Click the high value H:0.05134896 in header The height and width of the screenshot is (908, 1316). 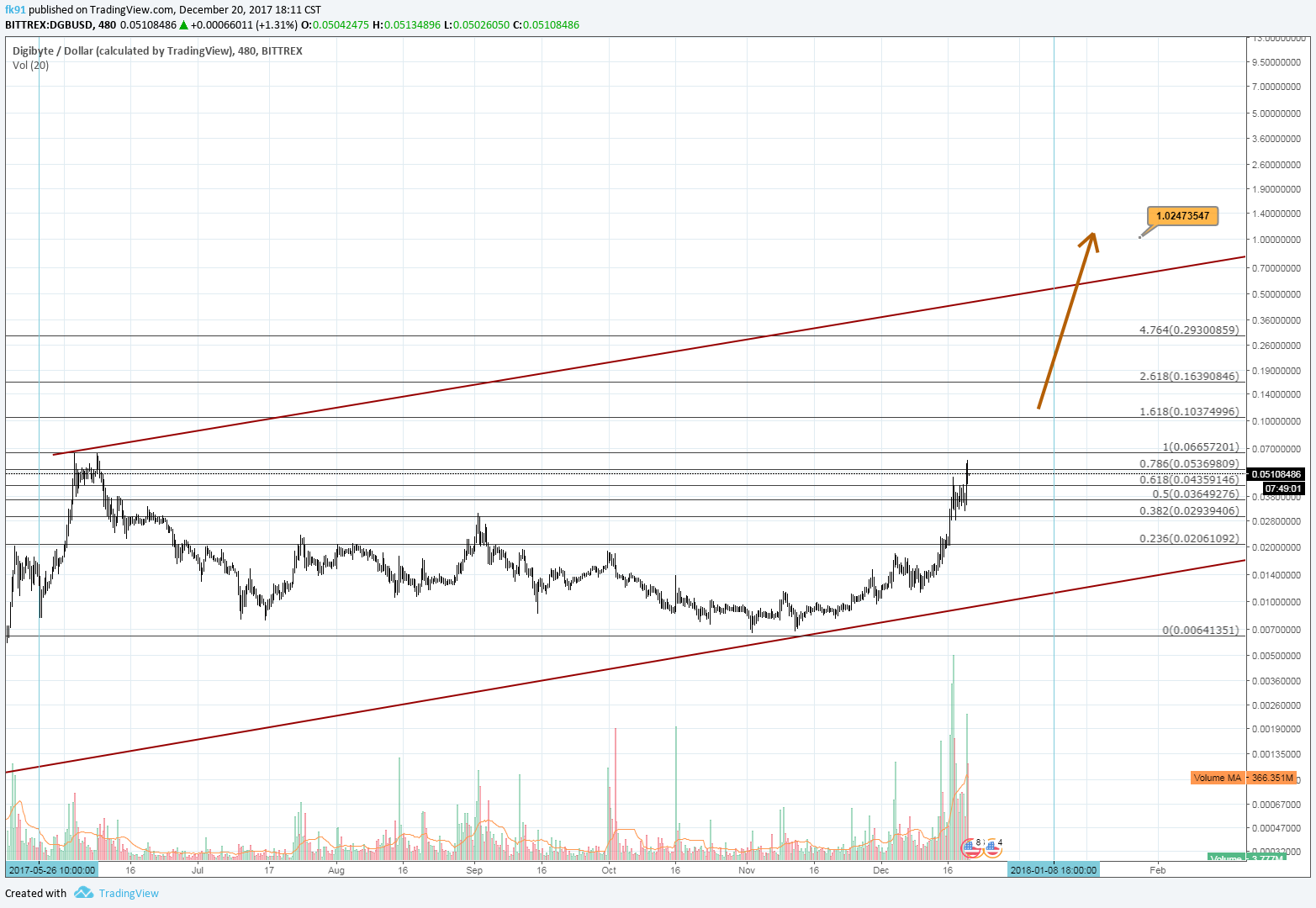tap(407, 25)
